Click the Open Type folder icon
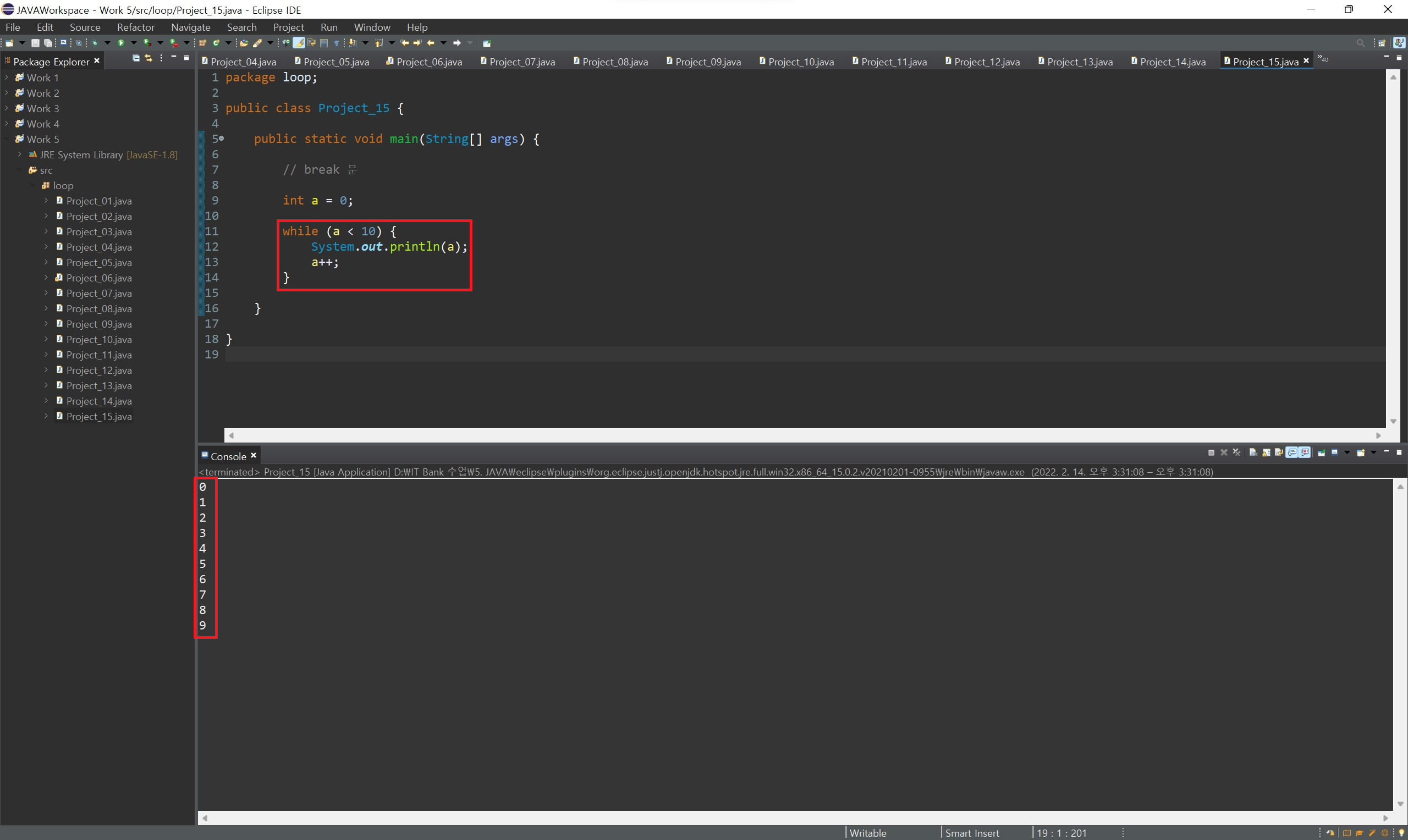 244,43
